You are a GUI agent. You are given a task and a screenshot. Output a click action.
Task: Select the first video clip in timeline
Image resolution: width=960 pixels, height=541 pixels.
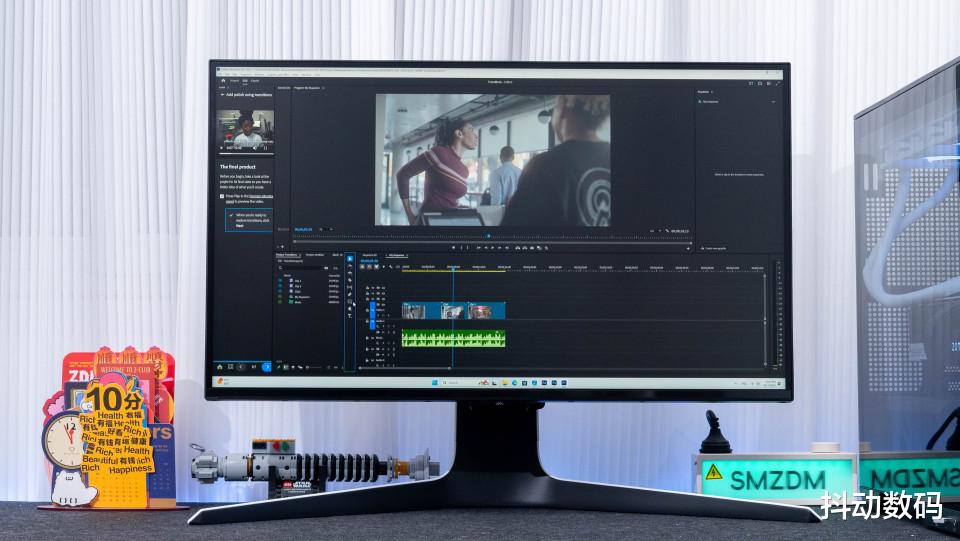[x=421, y=311]
